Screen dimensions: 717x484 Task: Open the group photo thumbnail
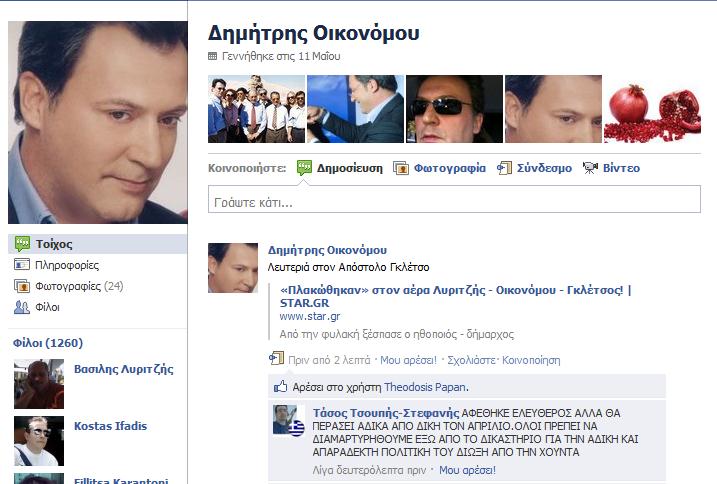(257, 109)
